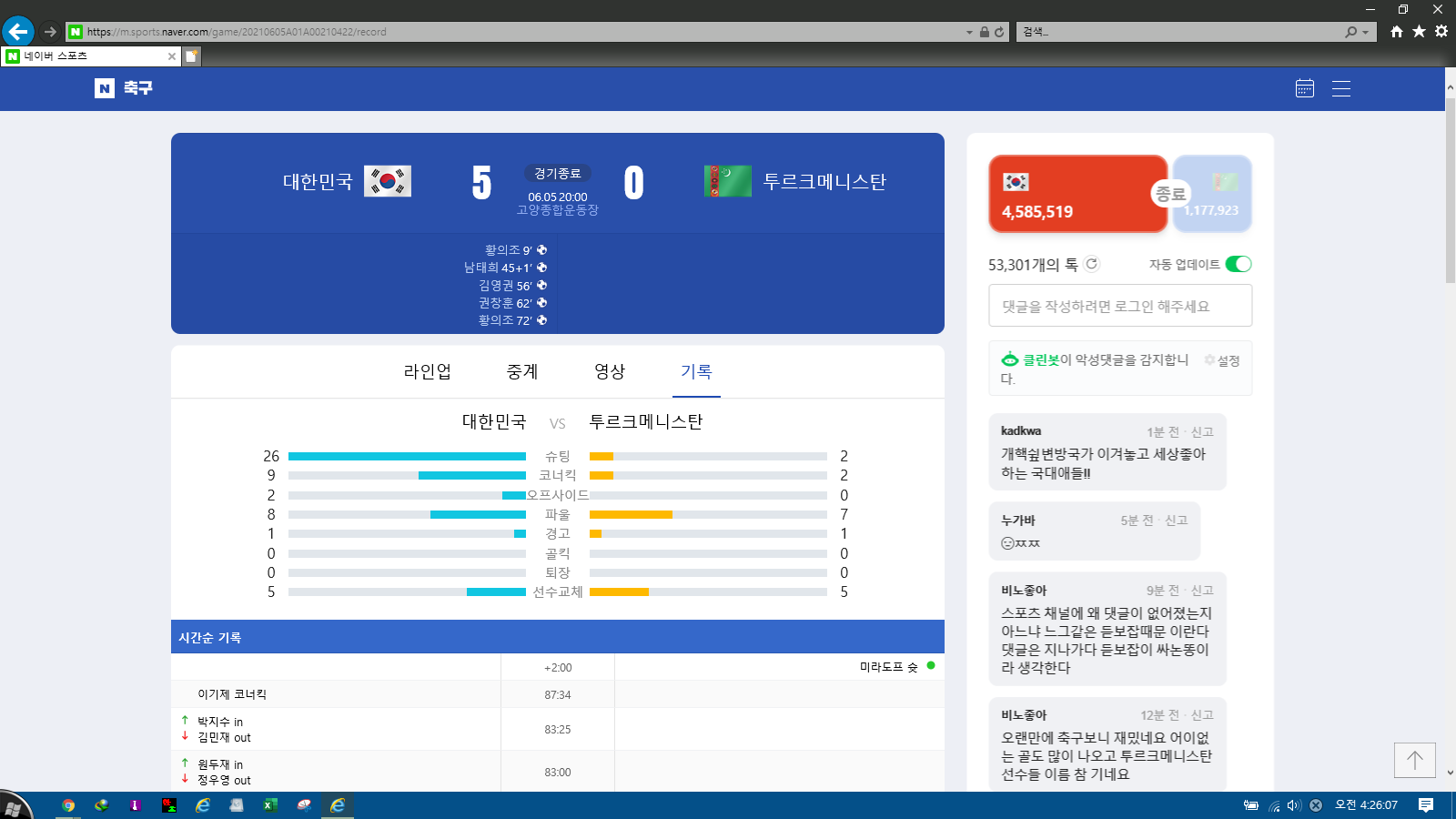The width and height of the screenshot is (1456, 819).
Task: Click 황의조 9' goal entry
Action: tap(515, 250)
